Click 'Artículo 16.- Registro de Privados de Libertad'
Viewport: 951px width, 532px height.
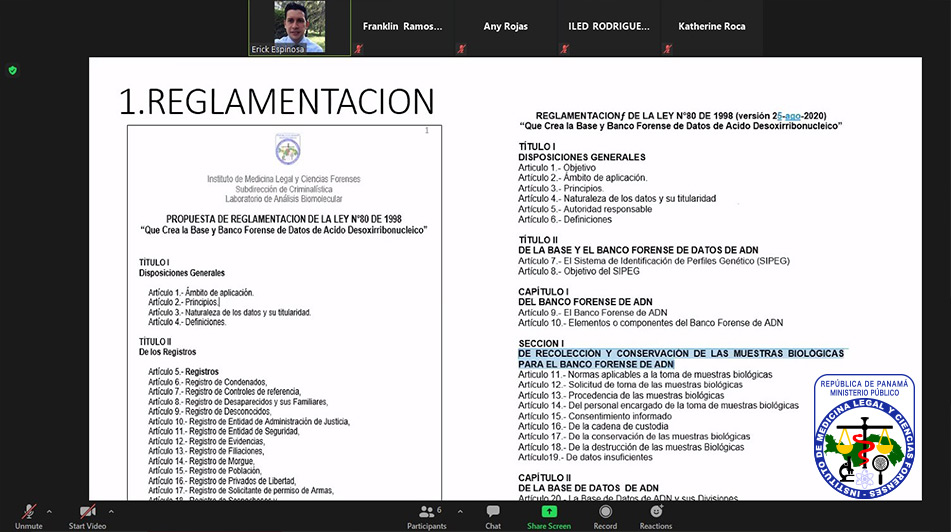point(222,481)
